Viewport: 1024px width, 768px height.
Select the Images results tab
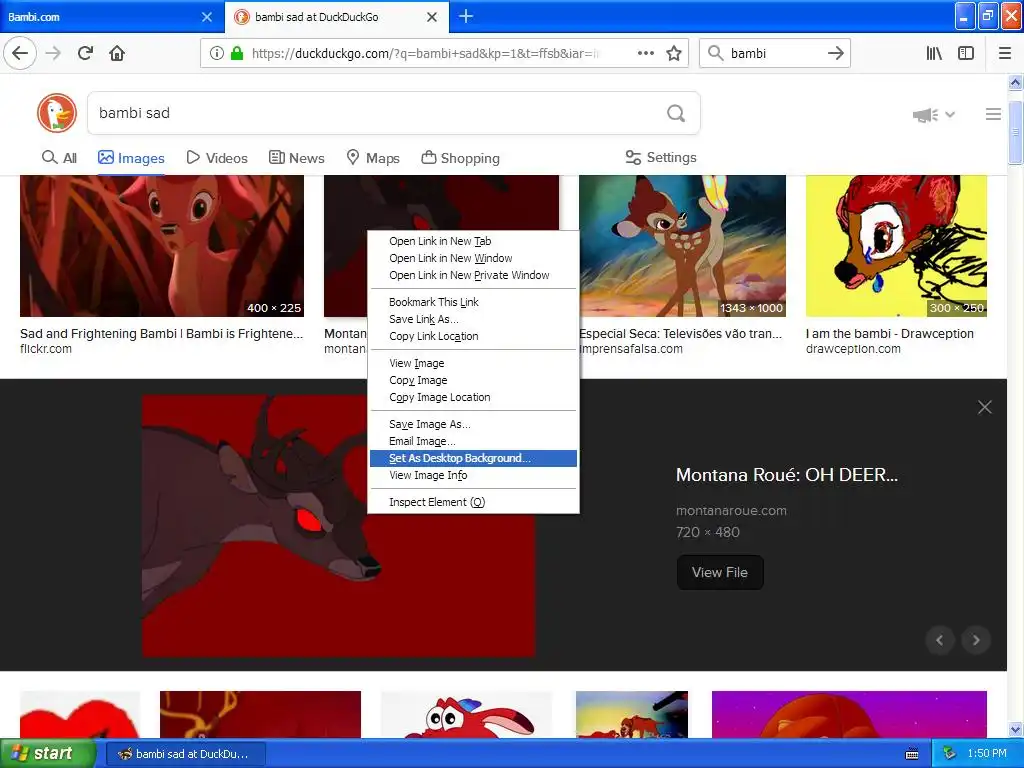coord(131,158)
